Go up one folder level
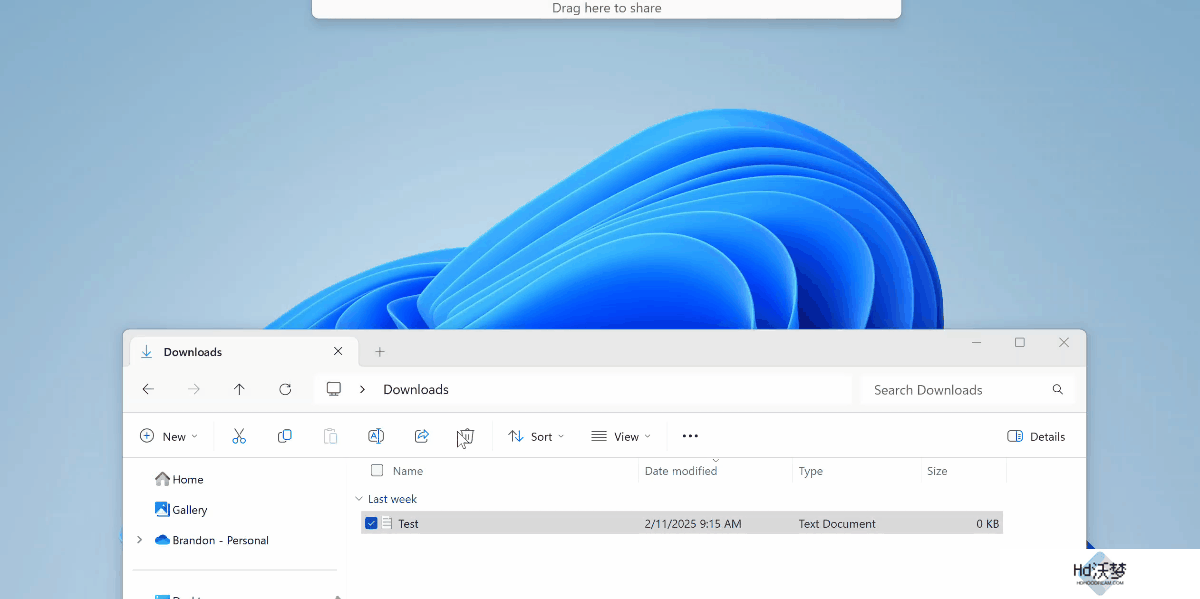This screenshot has height=599, width=1200. [x=239, y=389]
